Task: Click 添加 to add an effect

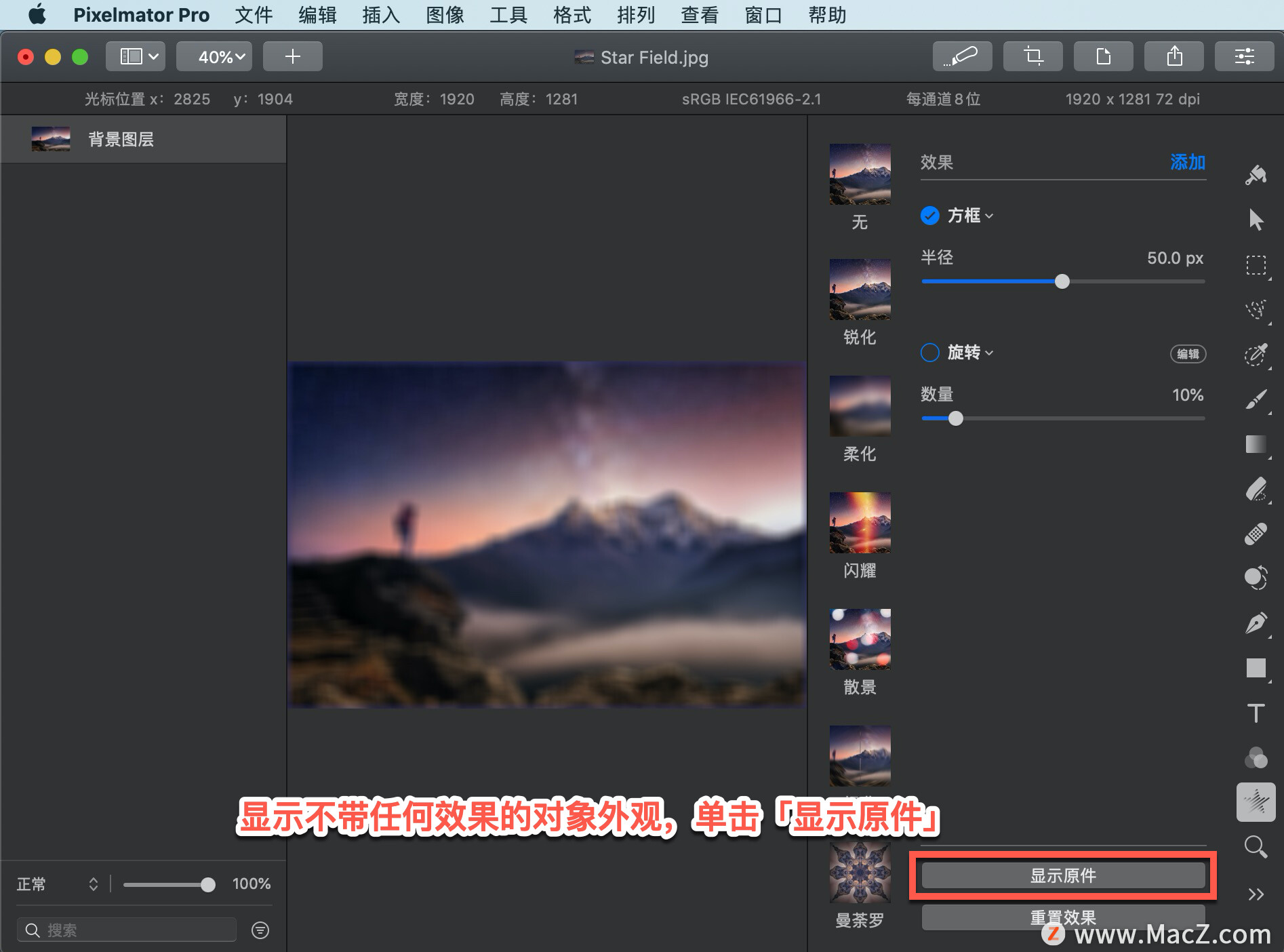Action: (1188, 162)
